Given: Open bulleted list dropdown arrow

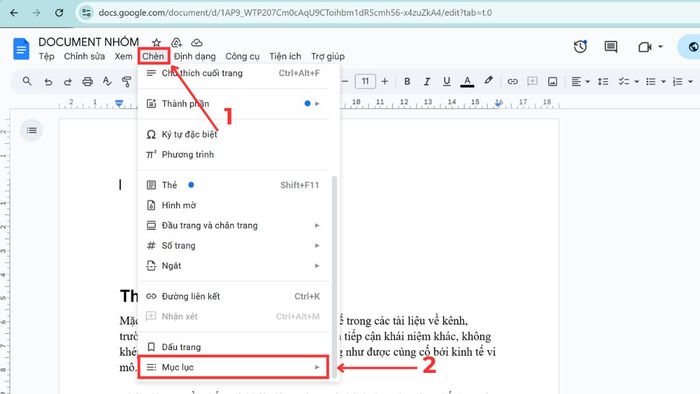Looking at the screenshot, I should [x=663, y=82].
